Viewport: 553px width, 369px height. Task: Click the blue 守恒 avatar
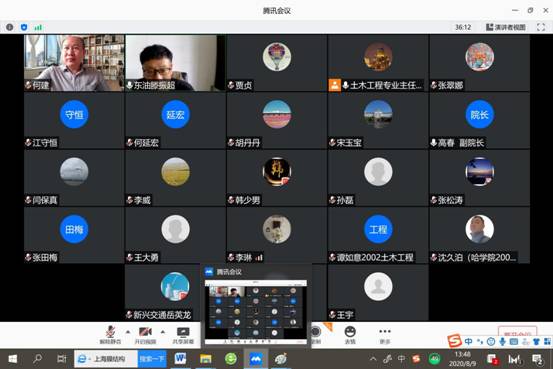[x=74, y=114]
